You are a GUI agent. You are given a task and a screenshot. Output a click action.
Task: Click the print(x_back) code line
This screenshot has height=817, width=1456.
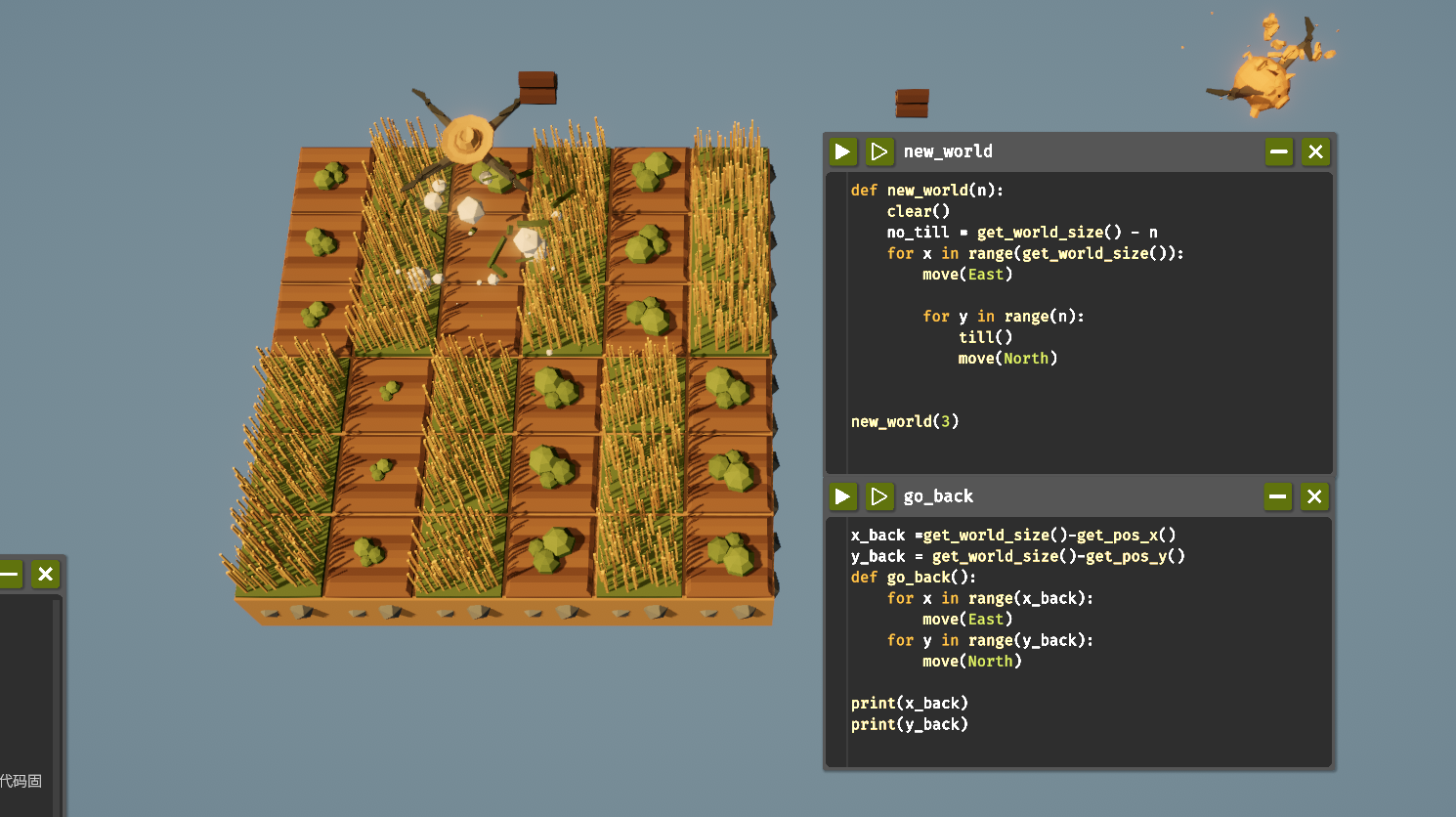pos(909,703)
